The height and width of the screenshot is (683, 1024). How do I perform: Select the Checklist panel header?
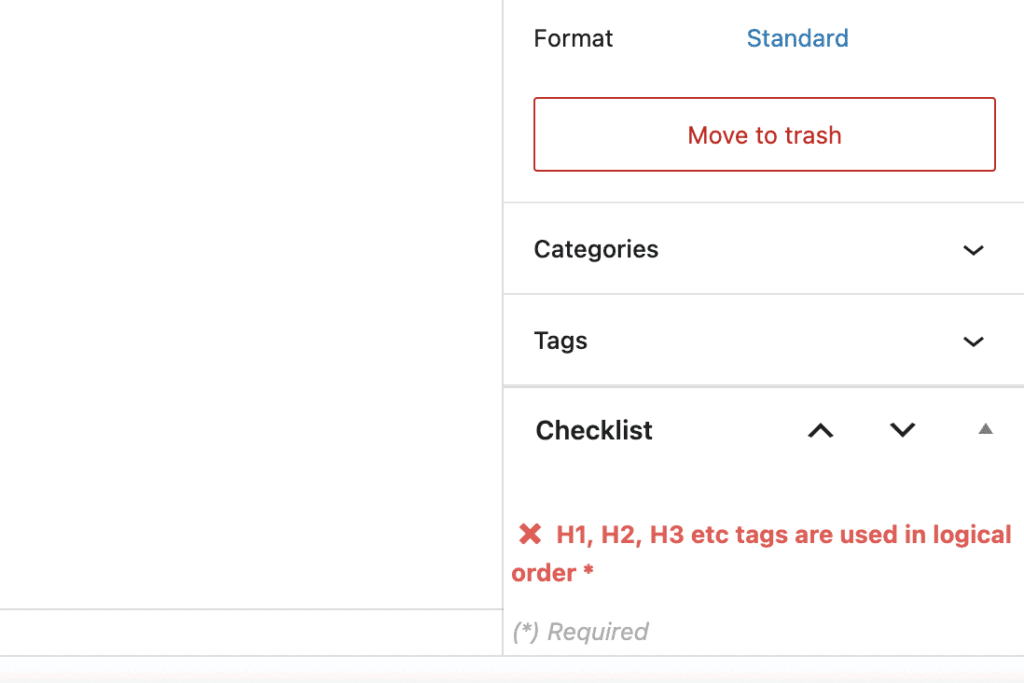(594, 430)
